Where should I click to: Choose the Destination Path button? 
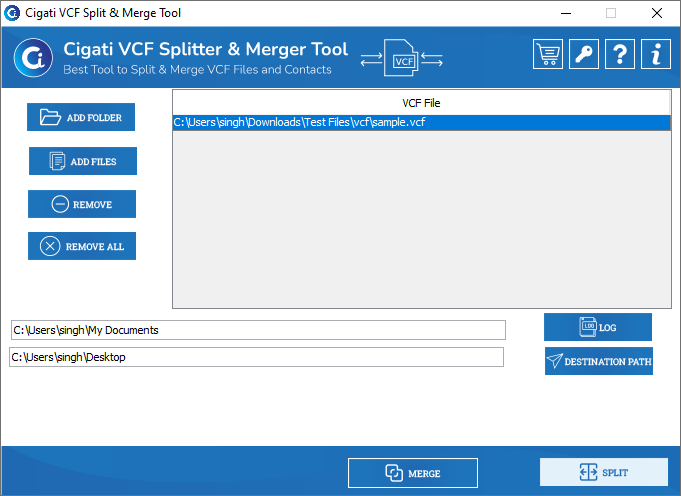[598, 361]
